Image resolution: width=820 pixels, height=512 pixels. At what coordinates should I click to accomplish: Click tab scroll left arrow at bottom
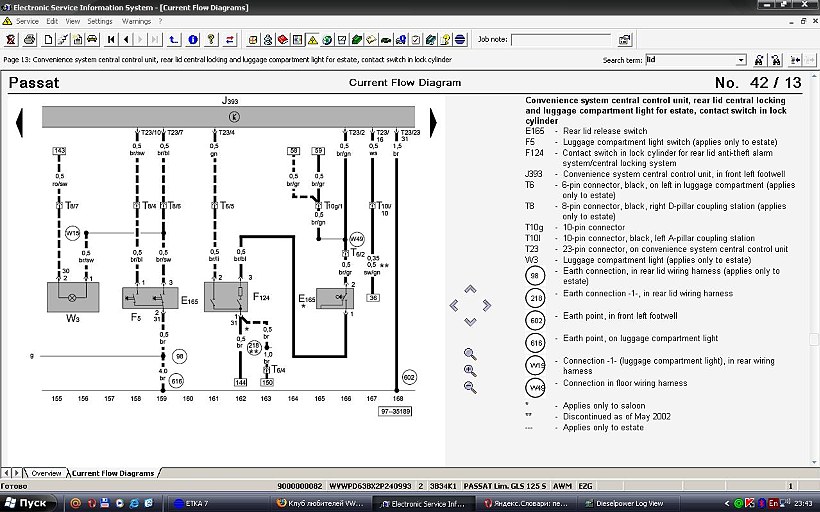6,473
